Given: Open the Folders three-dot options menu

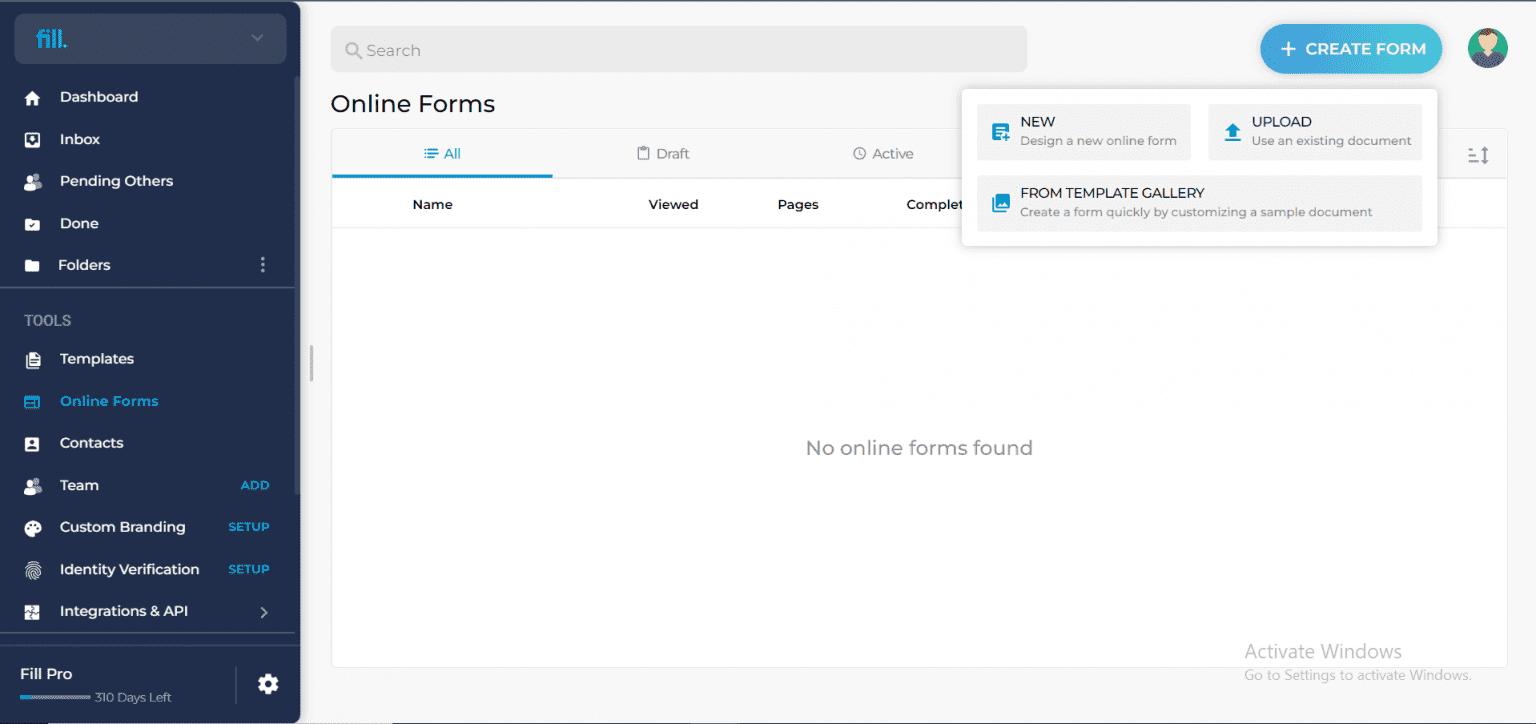Looking at the screenshot, I should tap(262, 264).
